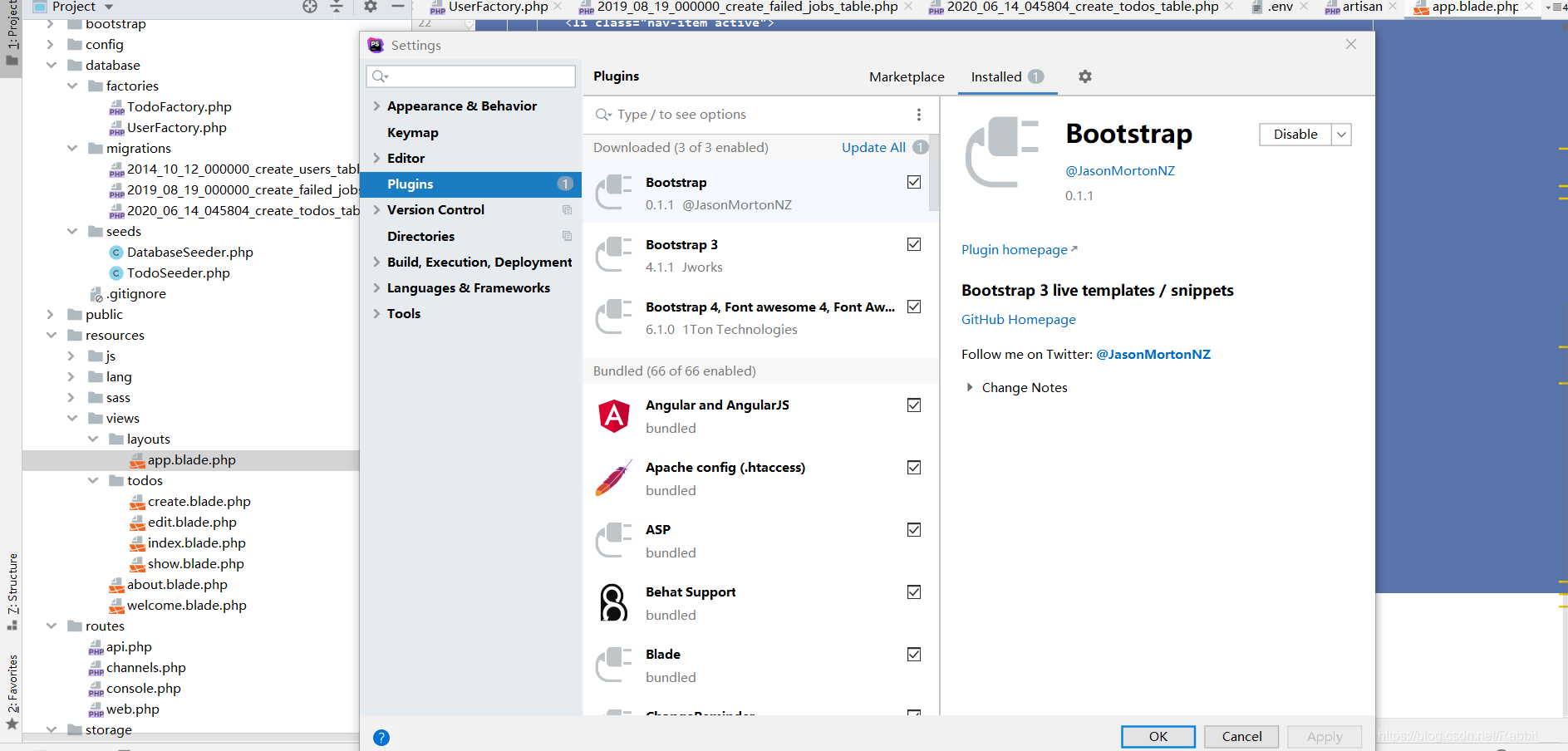Uncheck the Bootstrap 3 plugin checkbox
This screenshot has width=1568, height=751.
[914, 244]
